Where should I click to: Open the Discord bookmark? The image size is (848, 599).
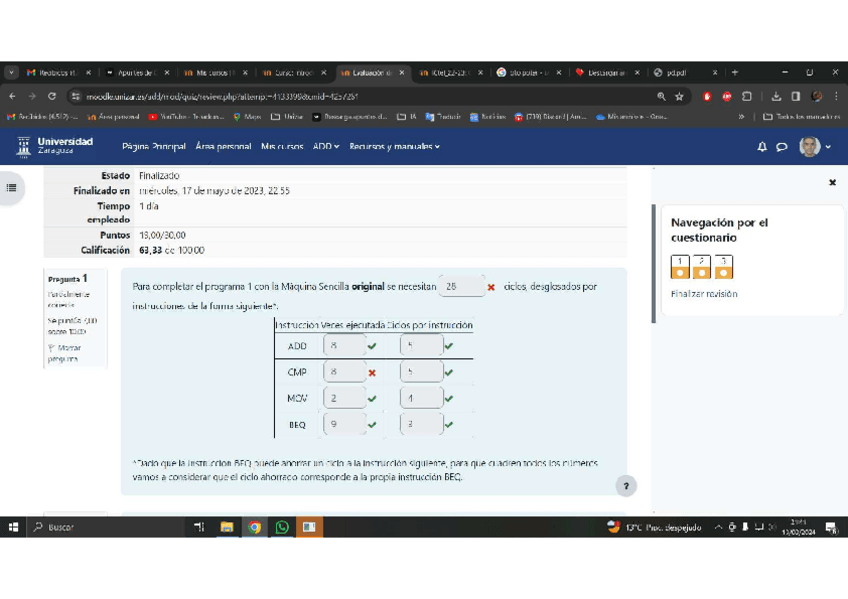[x=551, y=117]
